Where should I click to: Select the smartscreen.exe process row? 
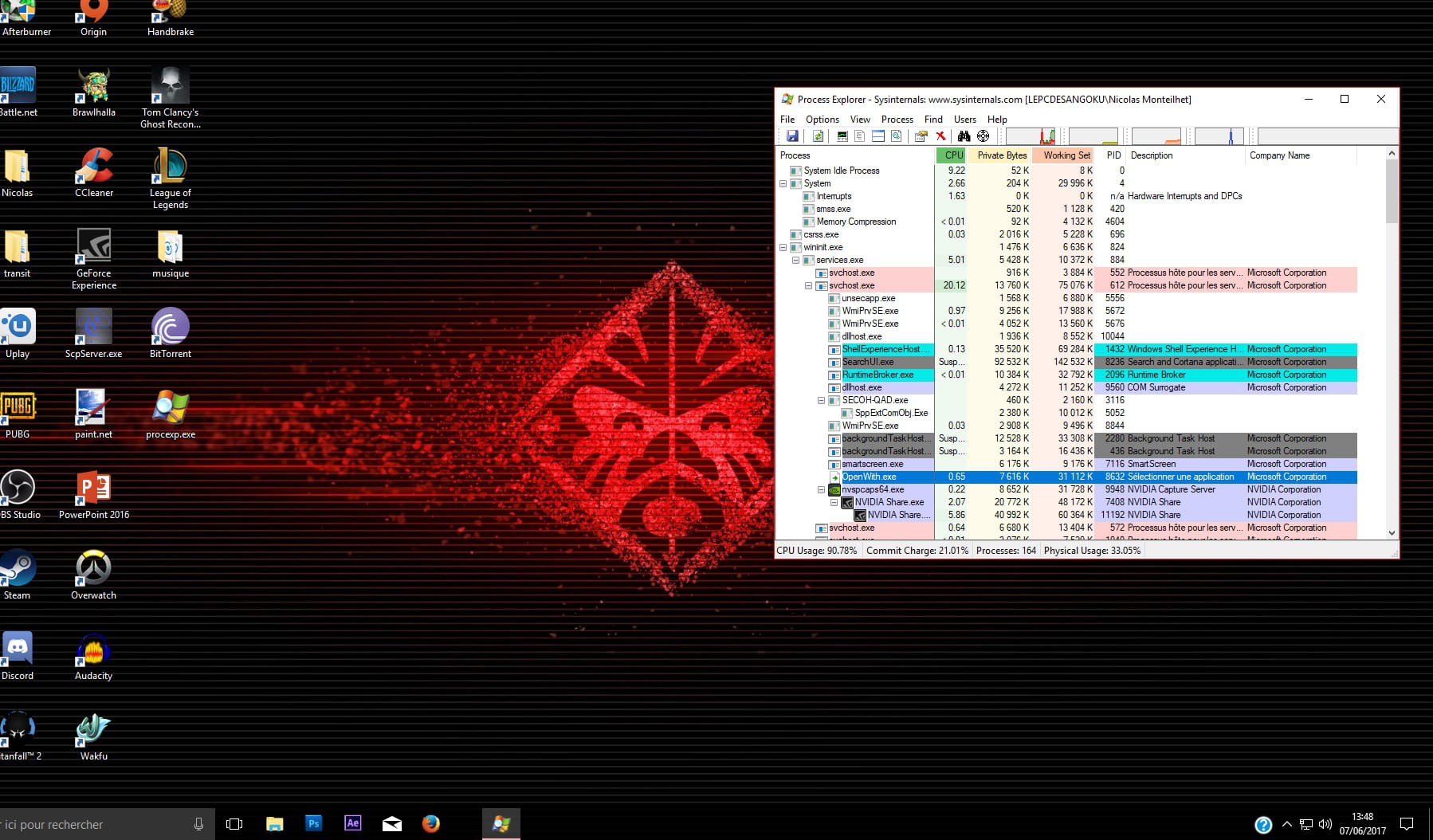tap(1066, 464)
